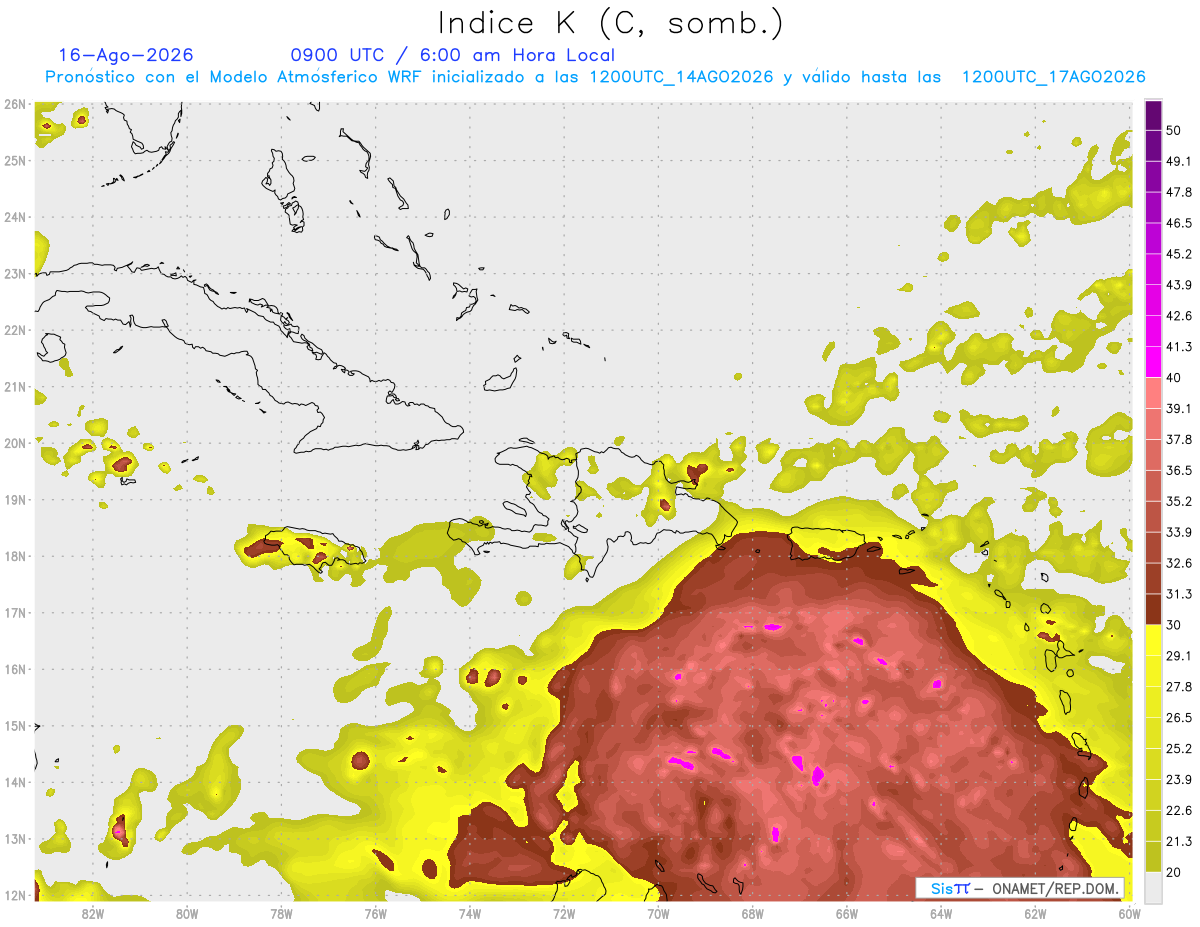Viewport: 1200px width, 927px height.
Task: Pick the gray segment below 20 on the color bar
Action: coord(1153,886)
